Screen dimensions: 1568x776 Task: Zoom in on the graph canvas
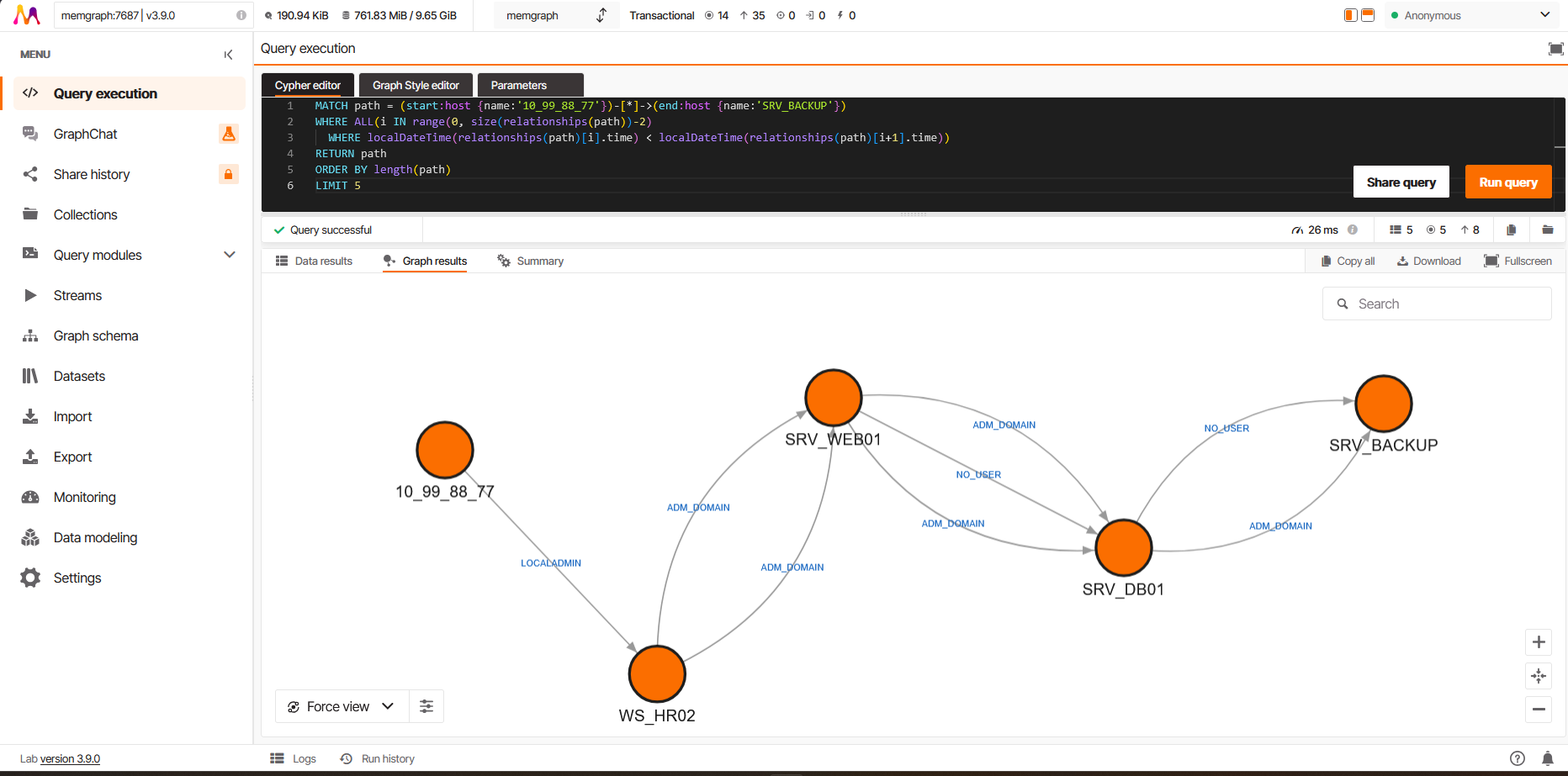1539,642
